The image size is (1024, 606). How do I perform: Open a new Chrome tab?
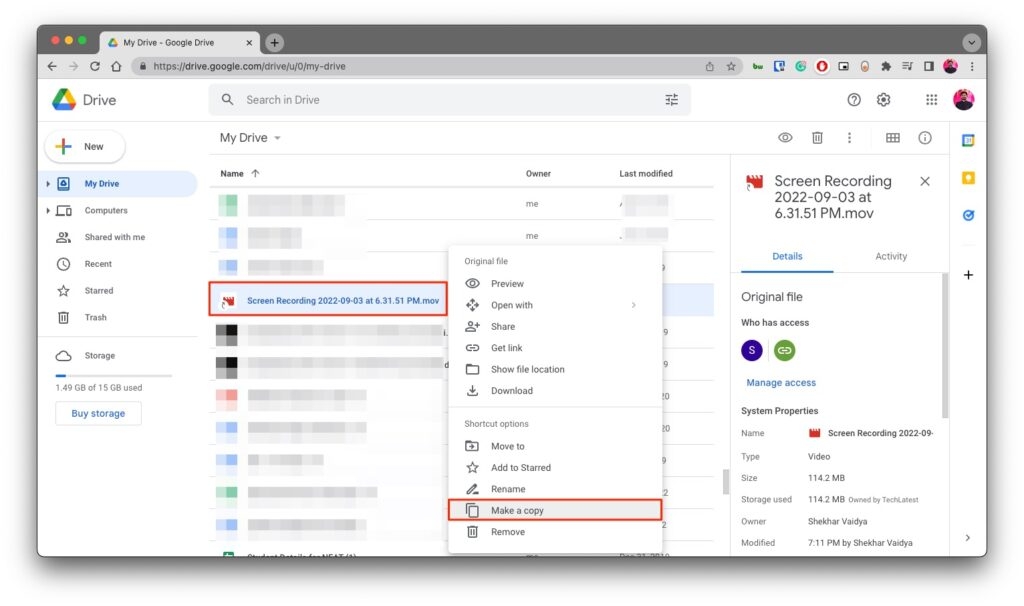pyautogui.click(x=274, y=42)
